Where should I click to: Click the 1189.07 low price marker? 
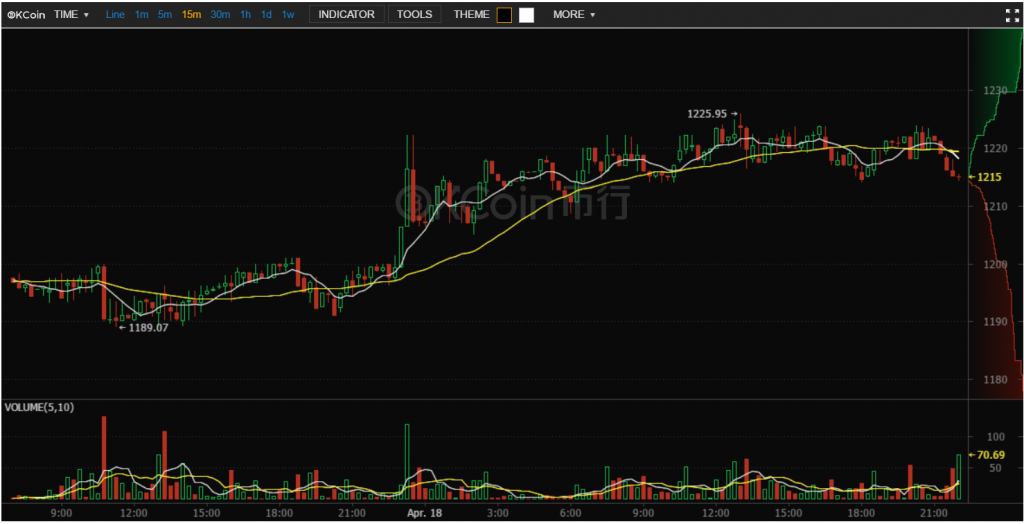click(148, 327)
